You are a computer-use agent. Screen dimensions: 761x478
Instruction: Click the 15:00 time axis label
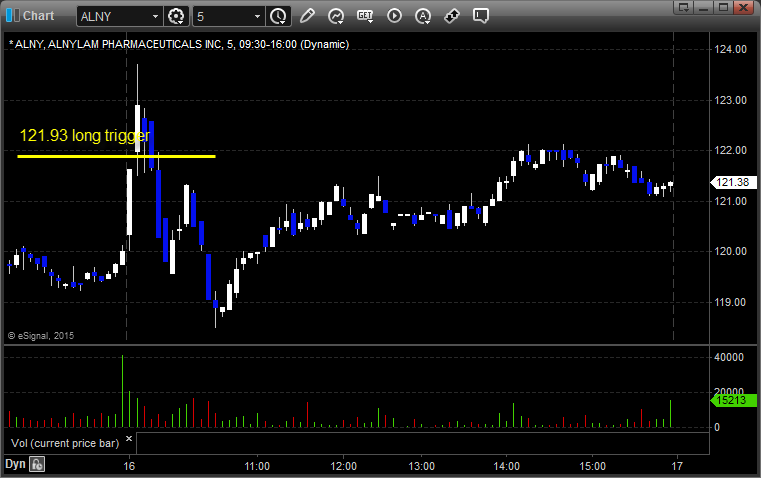pyautogui.click(x=593, y=466)
